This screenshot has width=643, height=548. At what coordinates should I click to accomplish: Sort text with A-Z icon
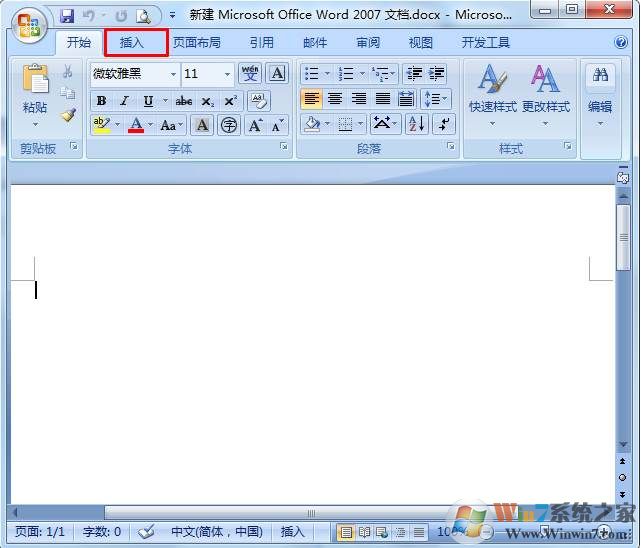(x=417, y=123)
